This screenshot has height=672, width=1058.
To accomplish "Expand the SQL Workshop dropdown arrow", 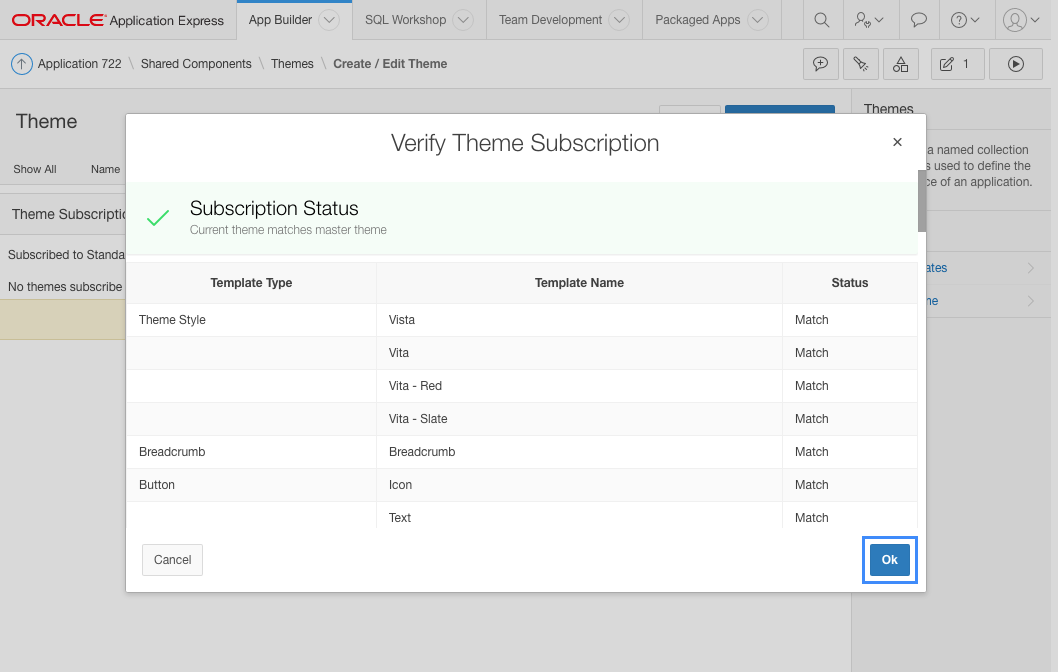I will 462,20.
